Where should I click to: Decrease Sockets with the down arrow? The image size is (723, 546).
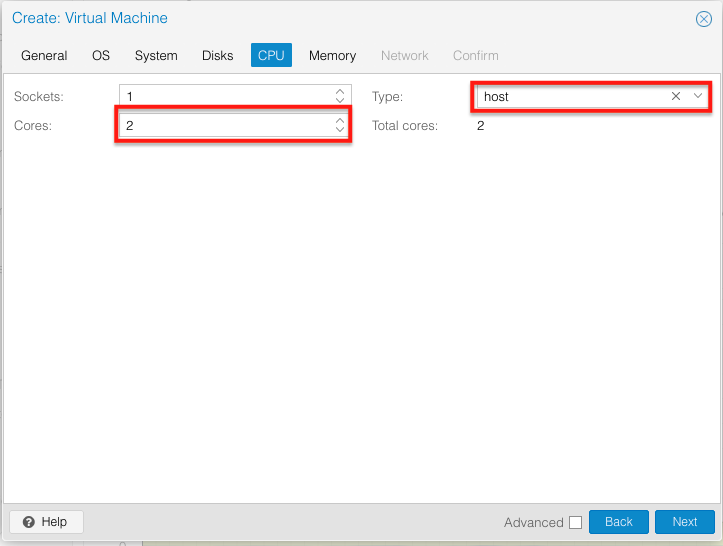pos(340,101)
